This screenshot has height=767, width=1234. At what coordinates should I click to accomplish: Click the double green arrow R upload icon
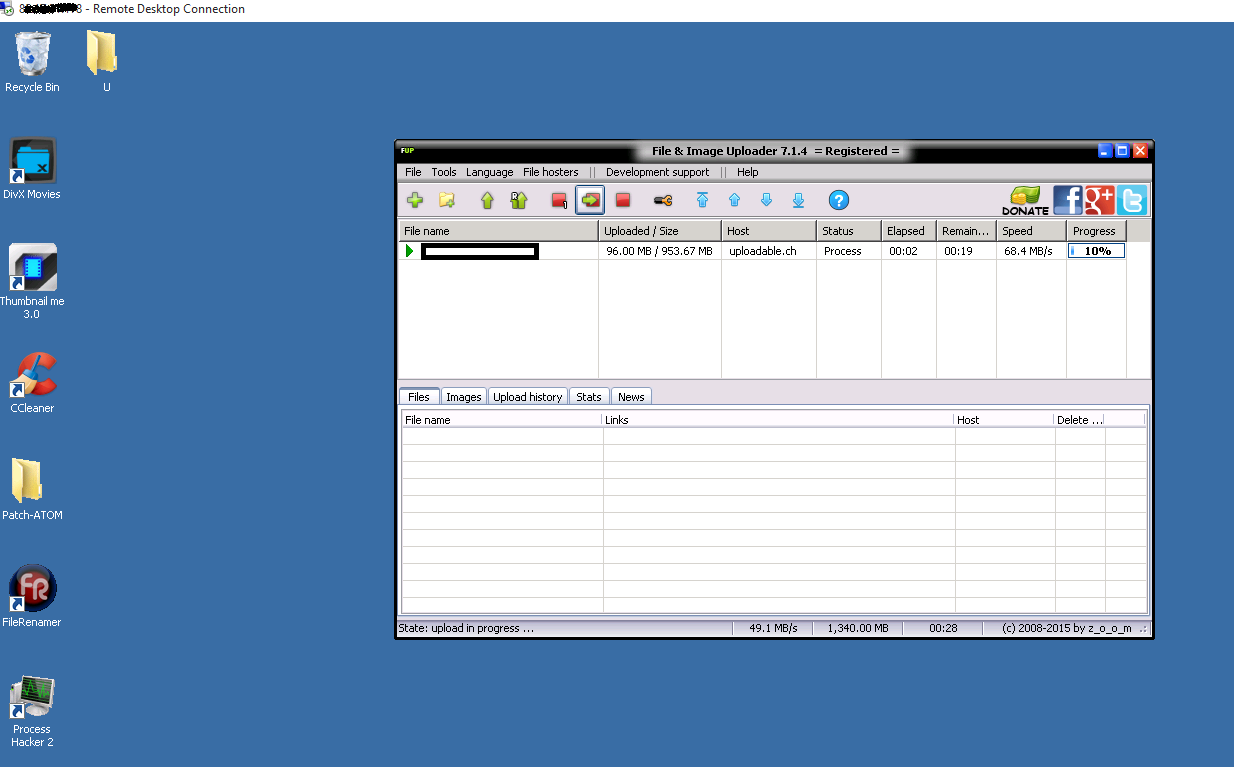[x=518, y=200]
